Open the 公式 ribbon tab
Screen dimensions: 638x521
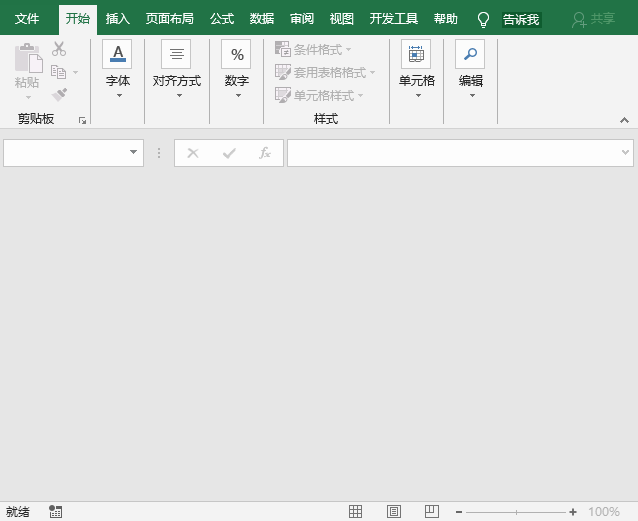222,19
